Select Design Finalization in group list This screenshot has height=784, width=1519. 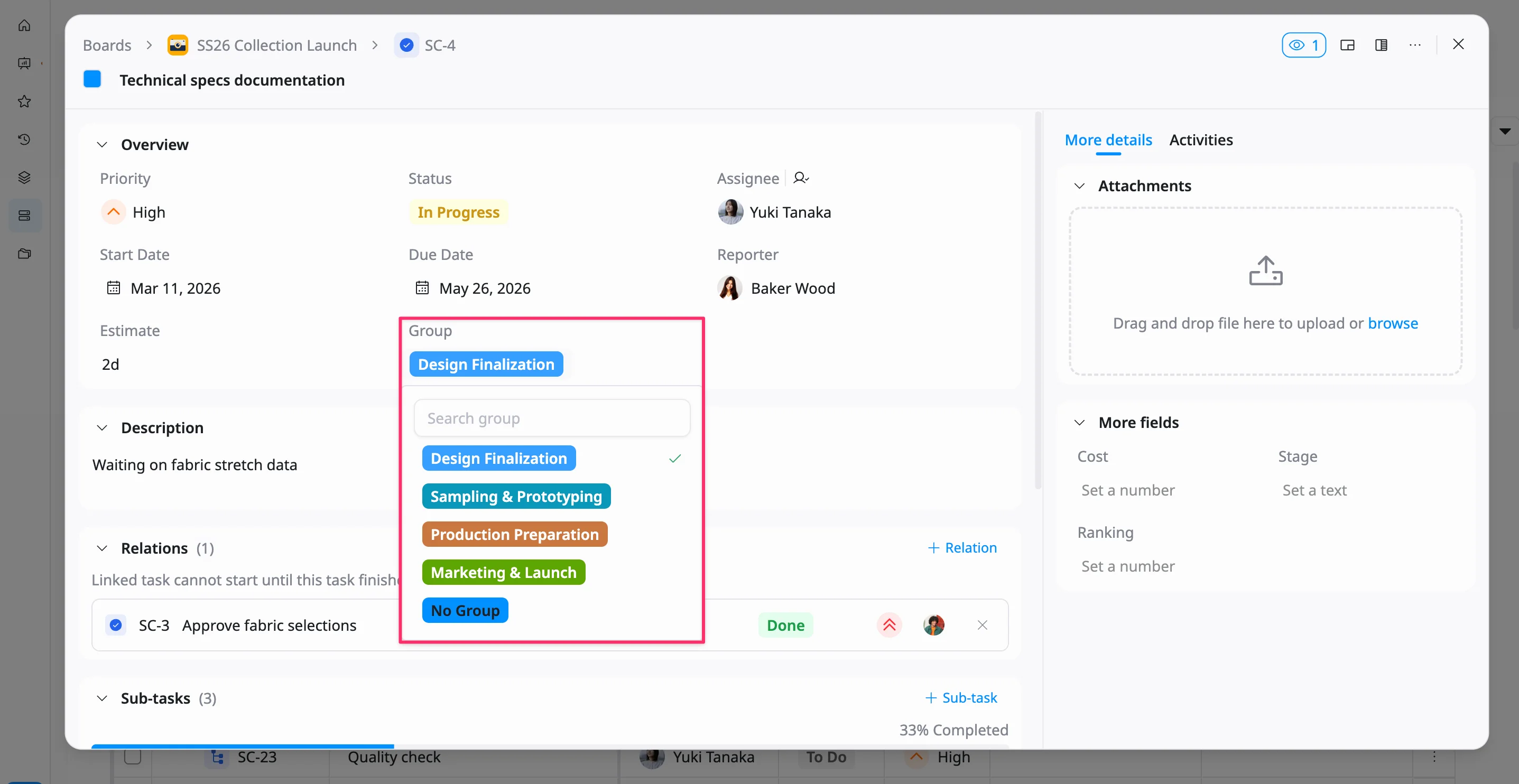click(x=498, y=458)
